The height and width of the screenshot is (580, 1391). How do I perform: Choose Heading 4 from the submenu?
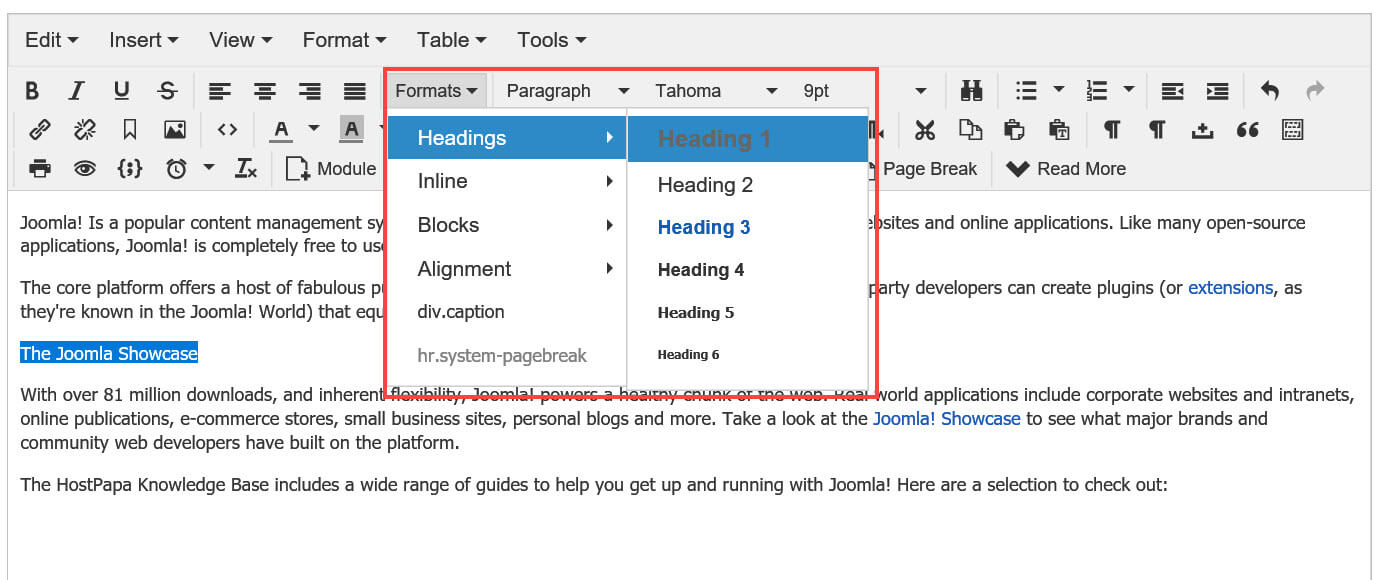coord(748,270)
